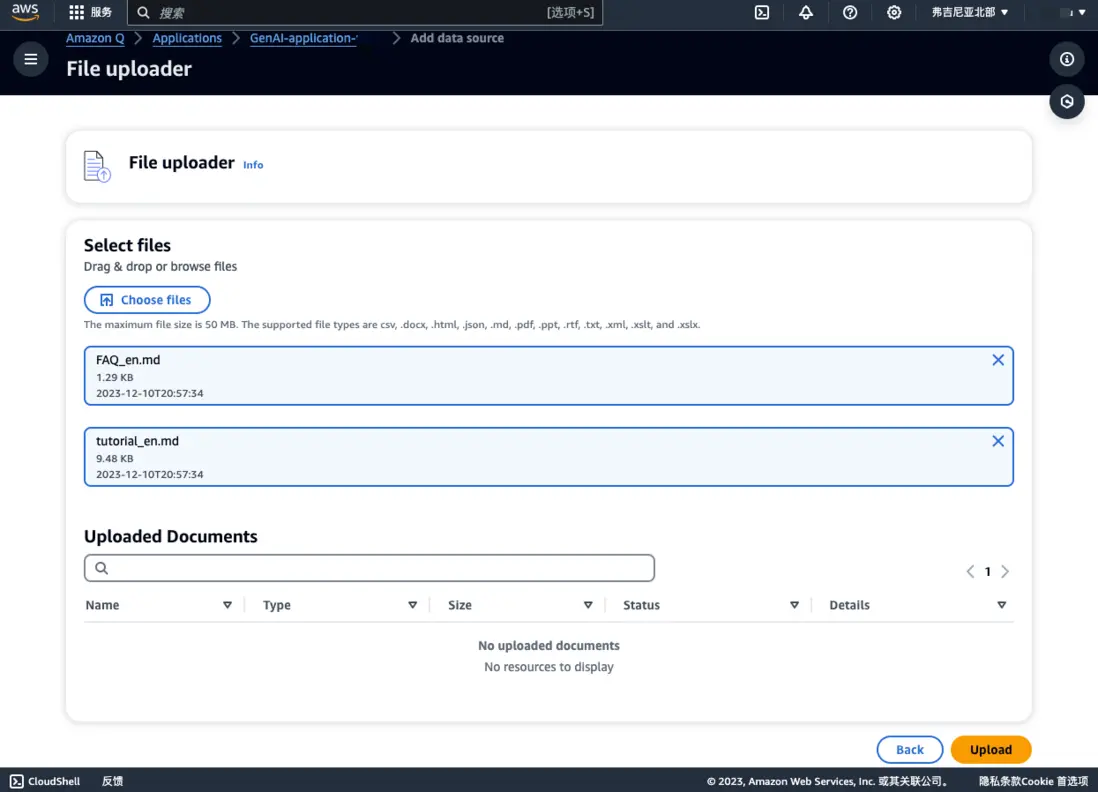Screen dimensions: 1098x792
Task: Open CloudShell from the footer bar
Action: (x=45, y=781)
